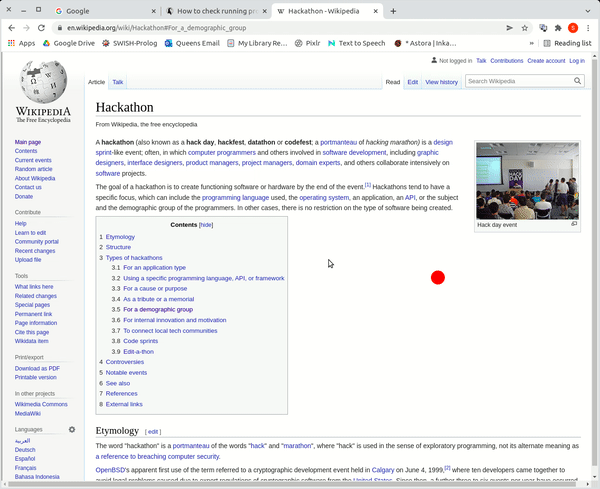Open Google Drive bookmark

coord(69,43)
